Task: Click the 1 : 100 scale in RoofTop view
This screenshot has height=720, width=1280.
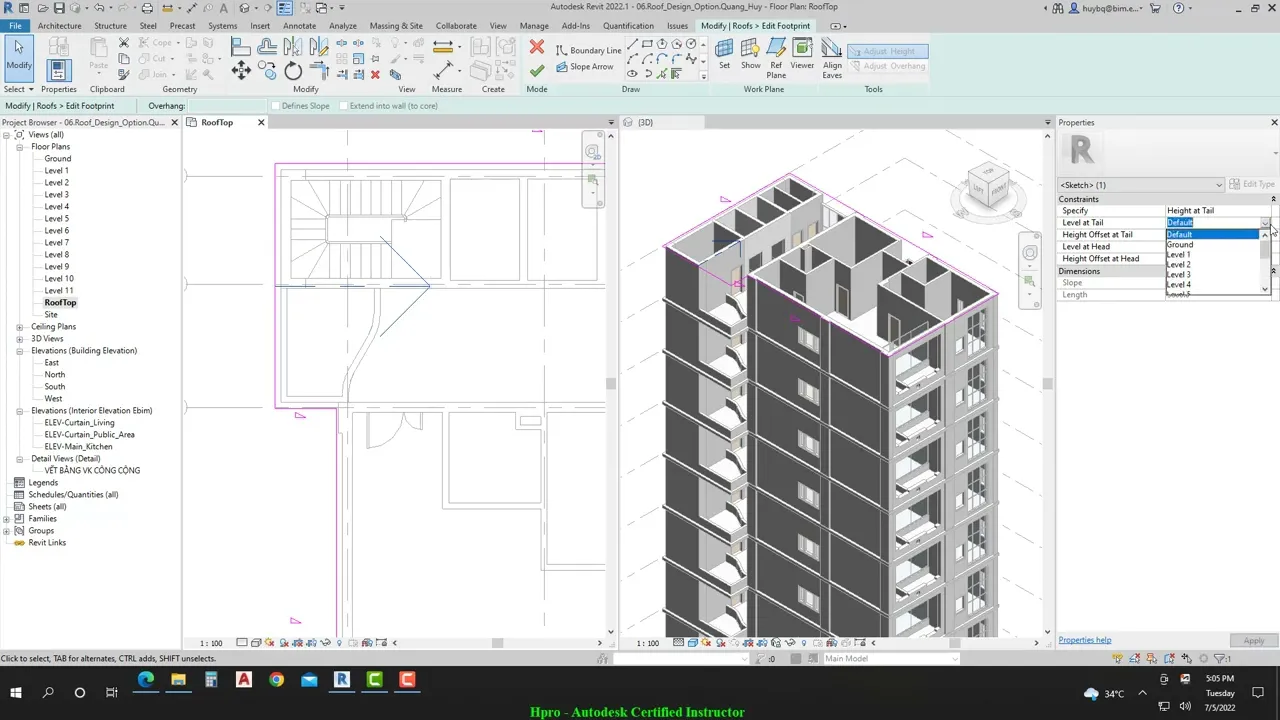Action: [211, 643]
